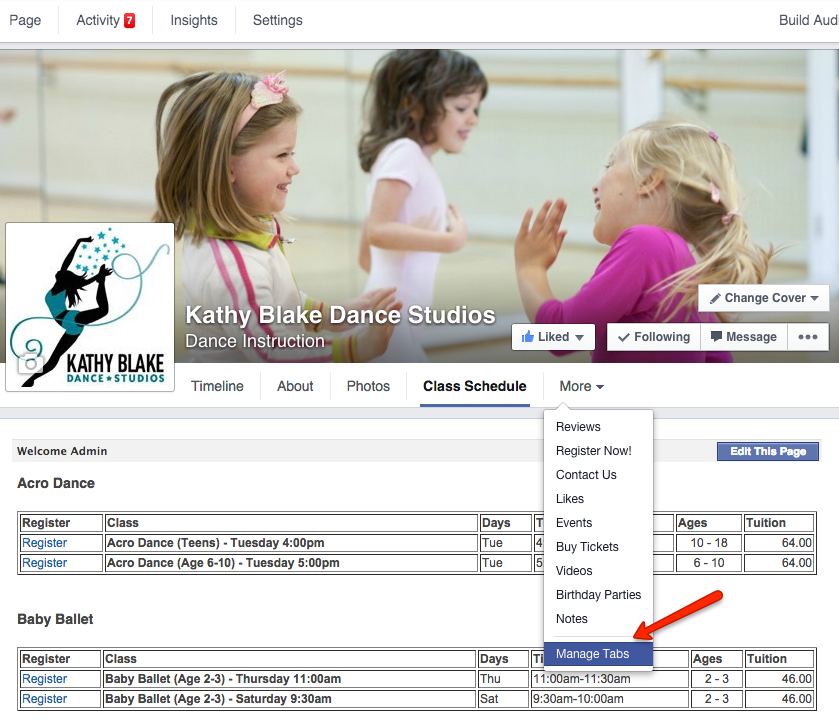Viewport: 839px width, 720px height.
Task: Click the 11:00am-11:30am time cell
Action: coord(610,679)
